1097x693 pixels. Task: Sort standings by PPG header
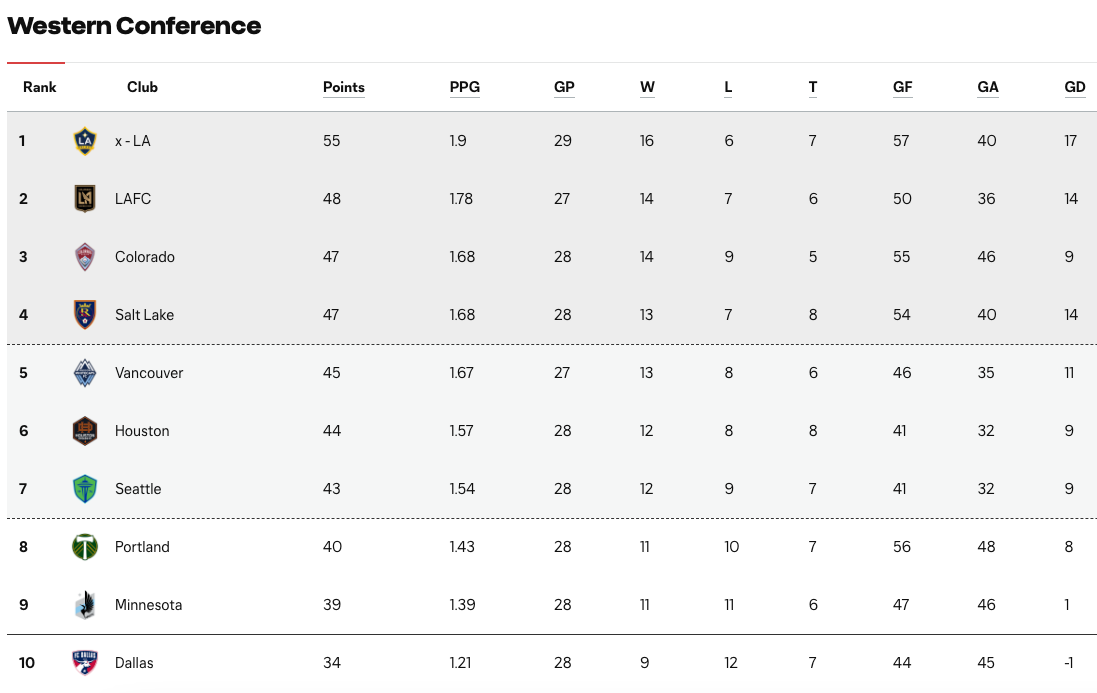[465, 87]
